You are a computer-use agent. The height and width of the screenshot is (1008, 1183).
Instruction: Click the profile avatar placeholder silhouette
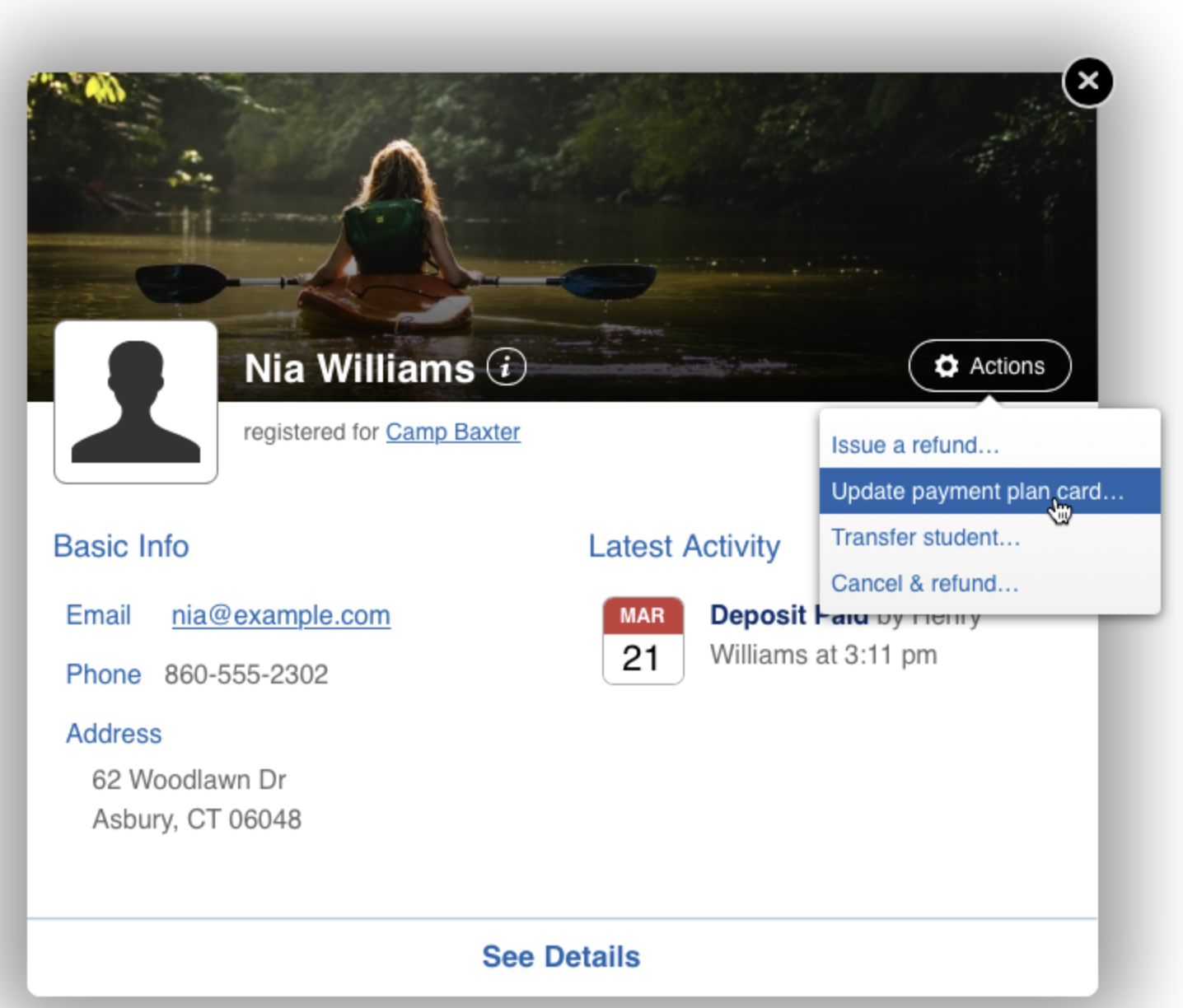[136, 402]
